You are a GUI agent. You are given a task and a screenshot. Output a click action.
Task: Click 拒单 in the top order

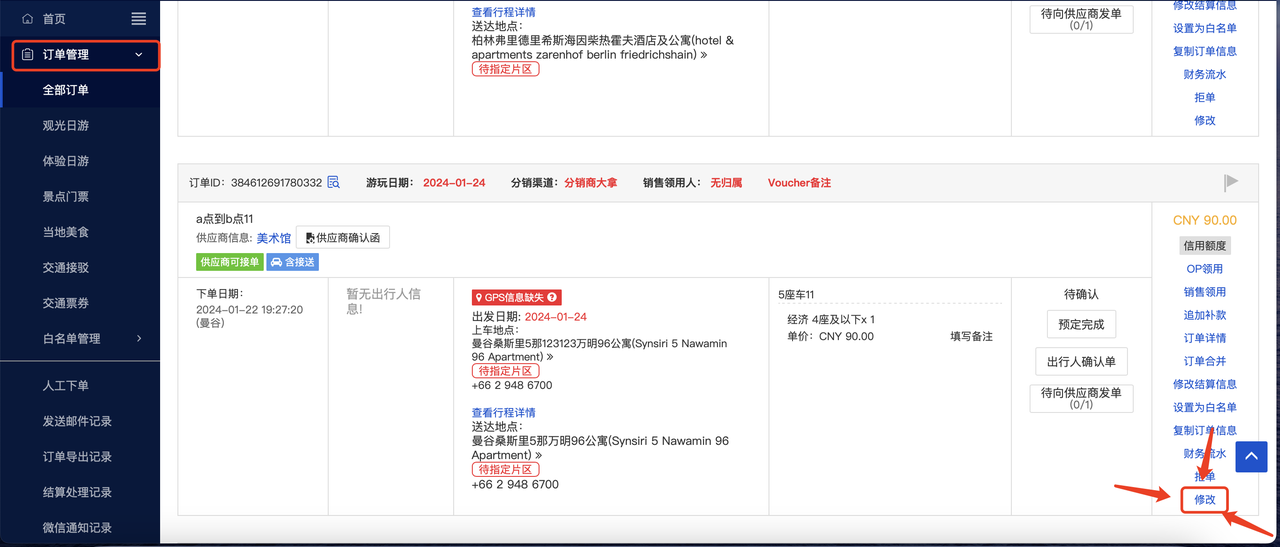tap(1204, 97)
